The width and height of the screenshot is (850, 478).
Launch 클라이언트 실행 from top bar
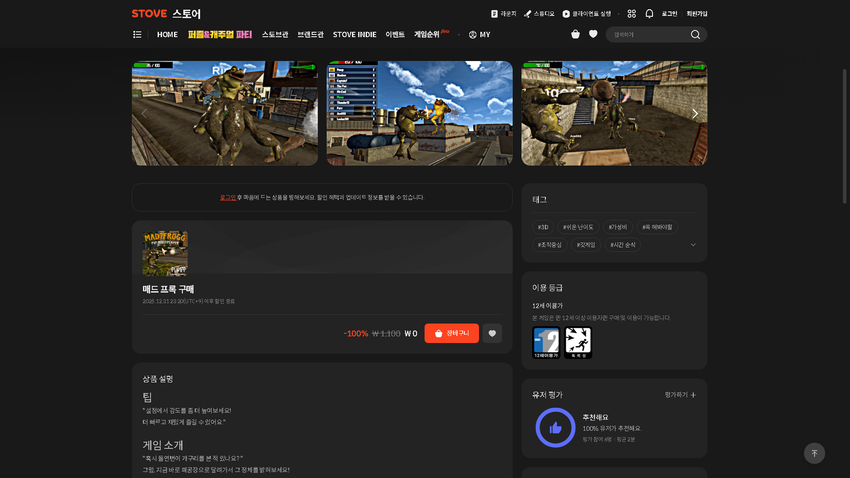click(587, 14)
